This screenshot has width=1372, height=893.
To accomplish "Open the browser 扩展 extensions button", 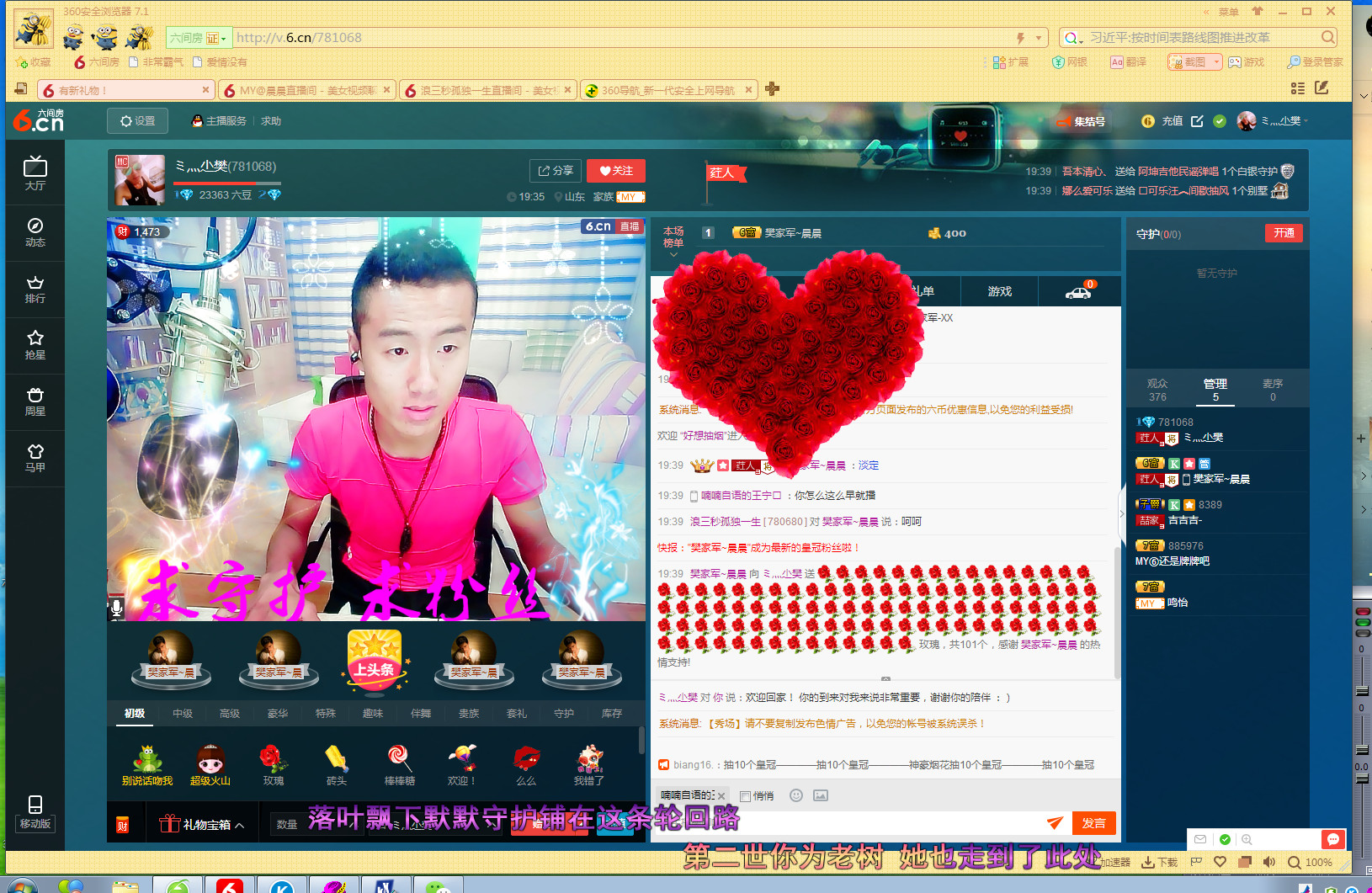I will (1011, 62).
